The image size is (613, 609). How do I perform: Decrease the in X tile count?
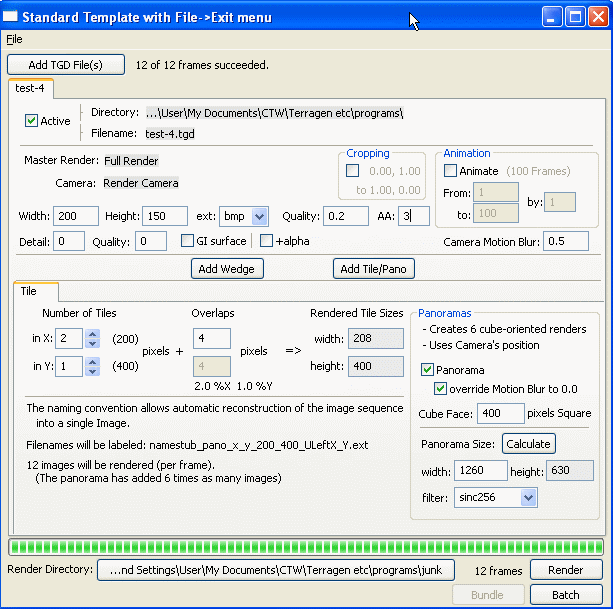[92, 343]
